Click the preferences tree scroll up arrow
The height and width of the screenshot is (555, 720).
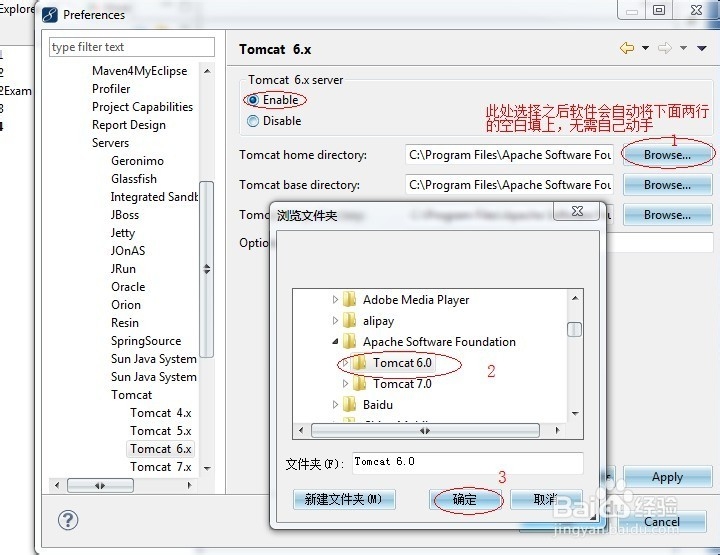(x=207, y=71)
